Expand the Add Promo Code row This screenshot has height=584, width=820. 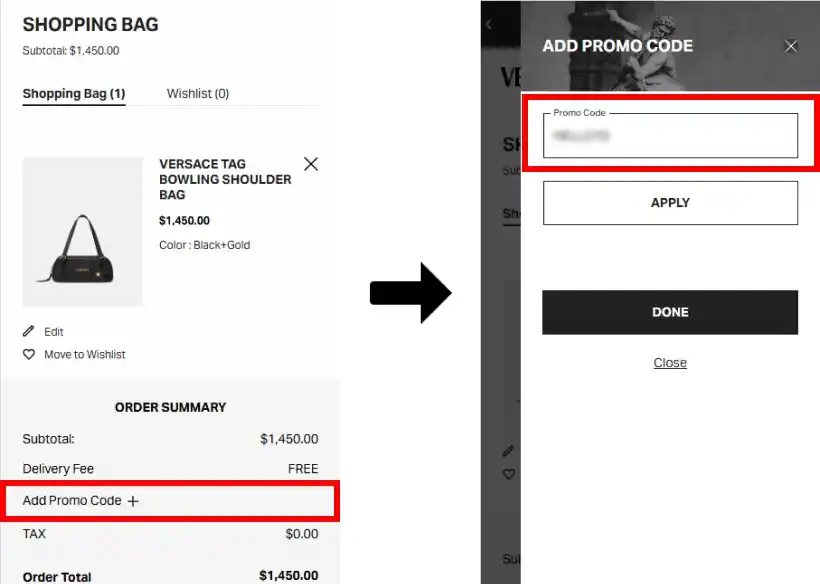click(x=72, y=500)
